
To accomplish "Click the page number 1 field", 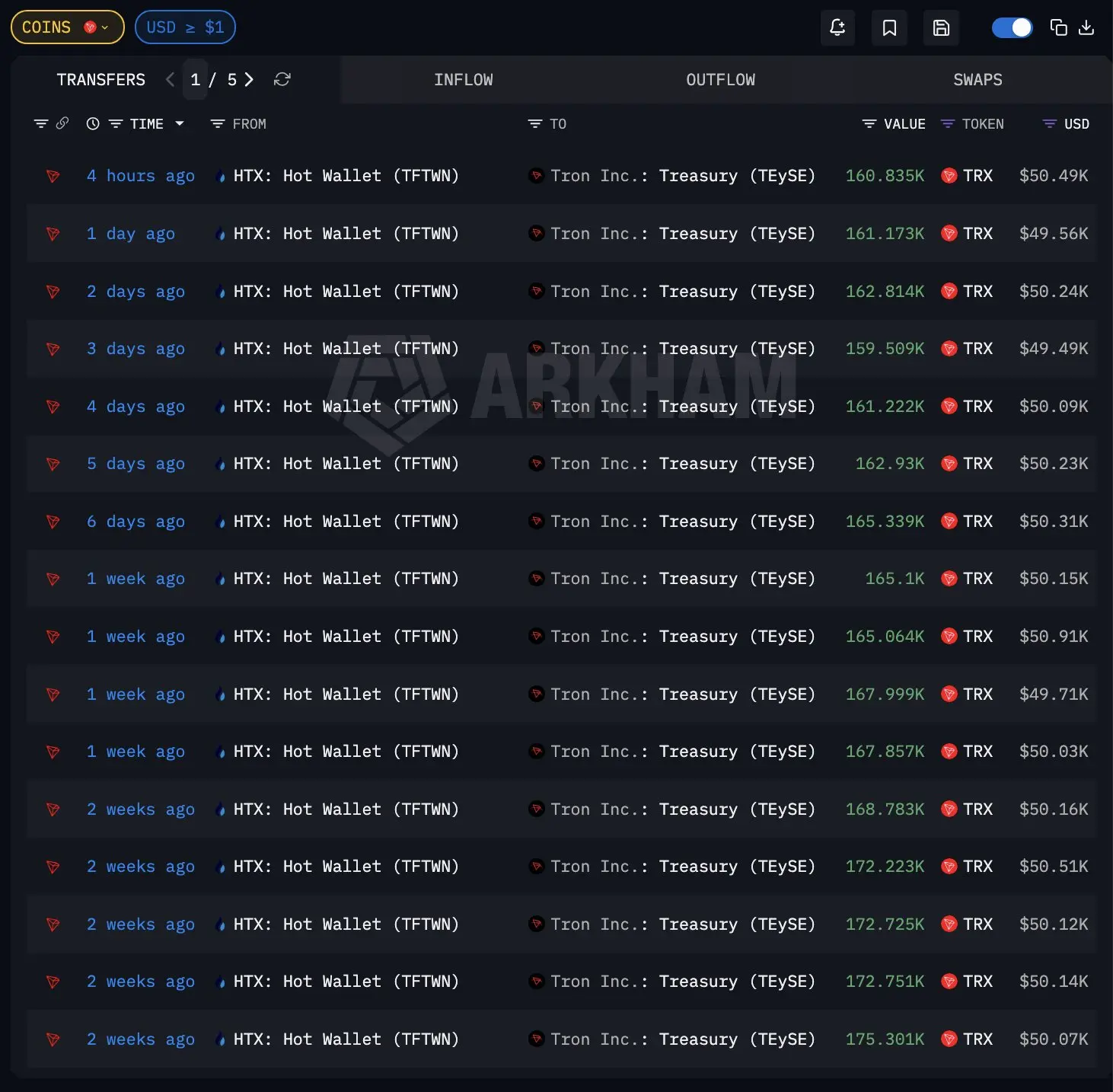I will [x=195, y=79].
